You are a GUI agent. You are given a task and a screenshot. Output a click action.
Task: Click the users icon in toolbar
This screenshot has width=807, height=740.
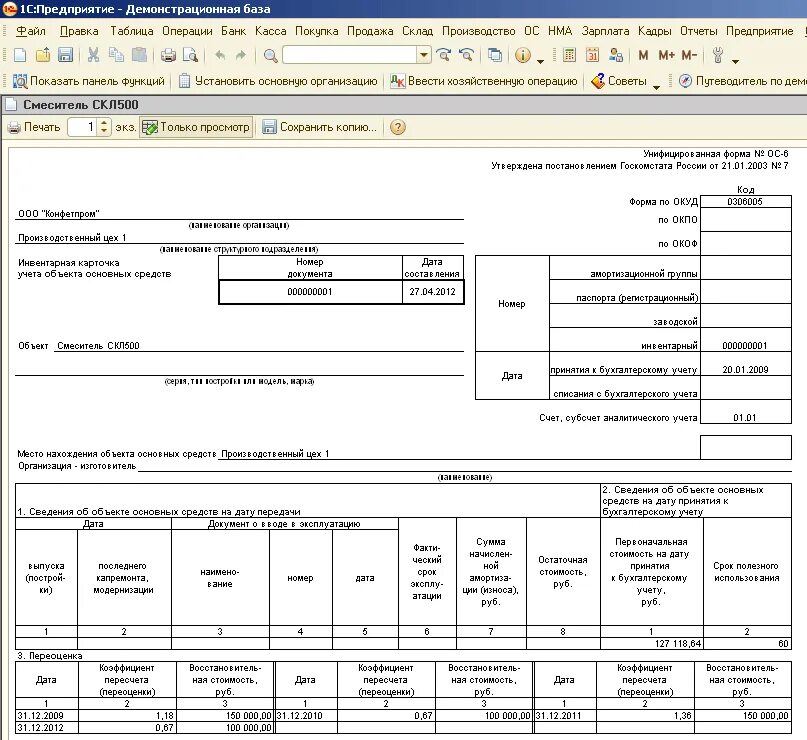coord(616,55)
